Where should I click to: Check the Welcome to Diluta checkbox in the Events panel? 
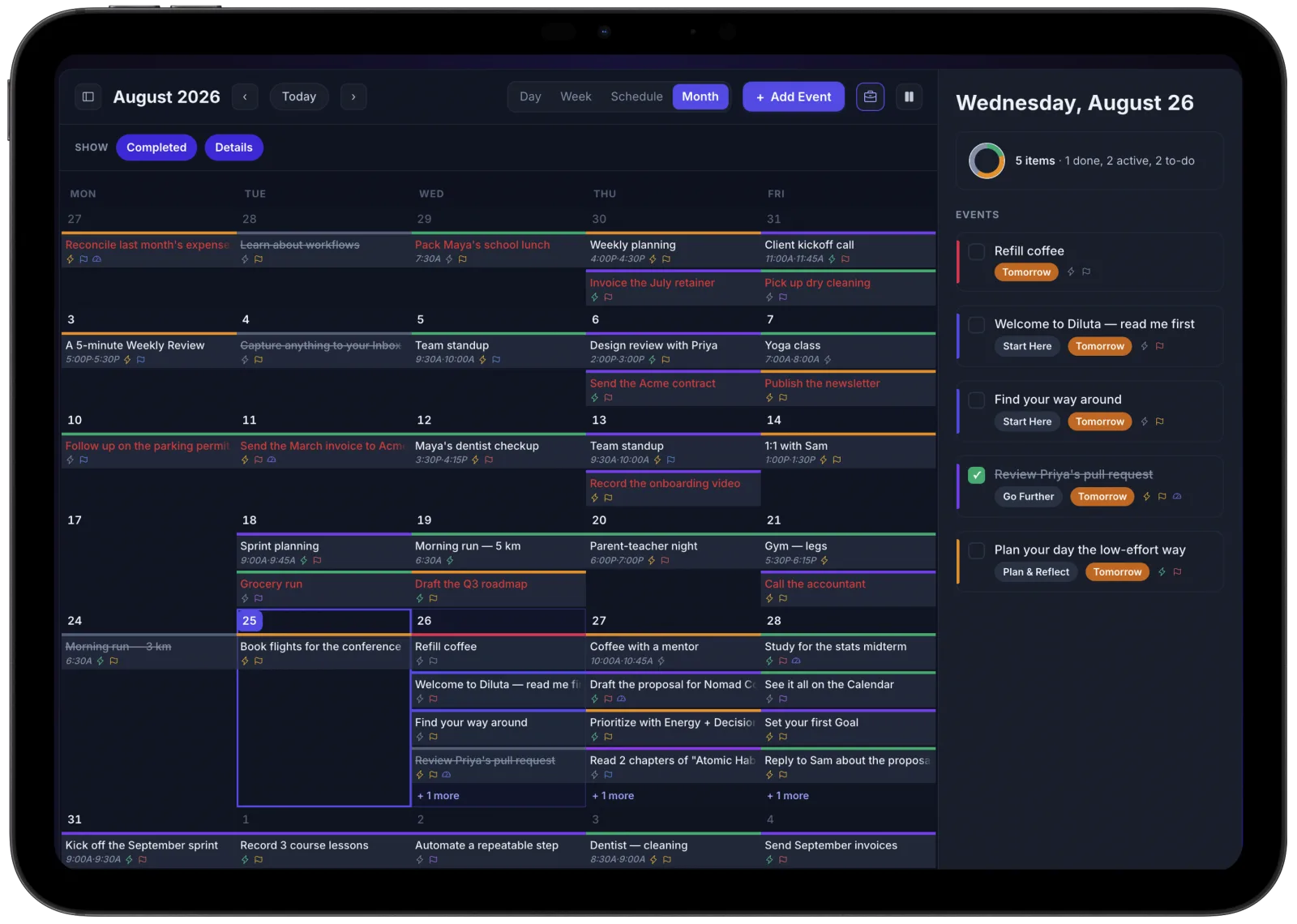point(977,325)
